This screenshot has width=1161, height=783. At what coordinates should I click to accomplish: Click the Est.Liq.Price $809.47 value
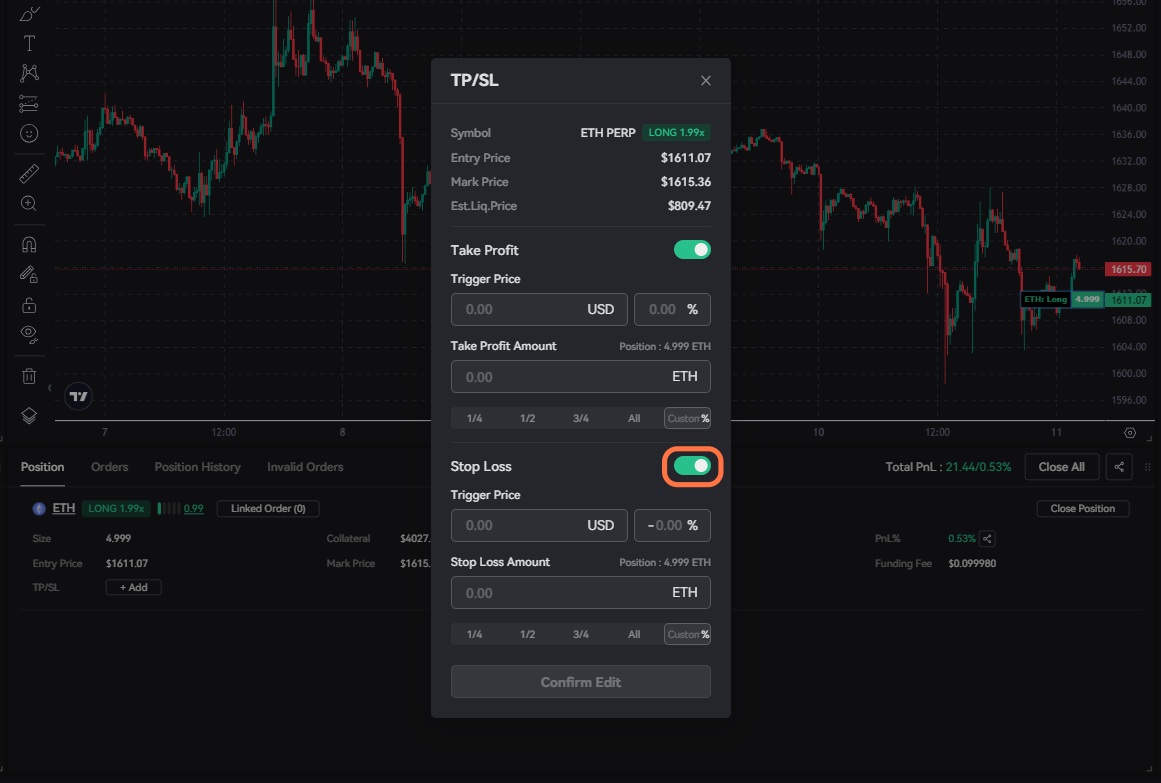(x=689, y=206)
